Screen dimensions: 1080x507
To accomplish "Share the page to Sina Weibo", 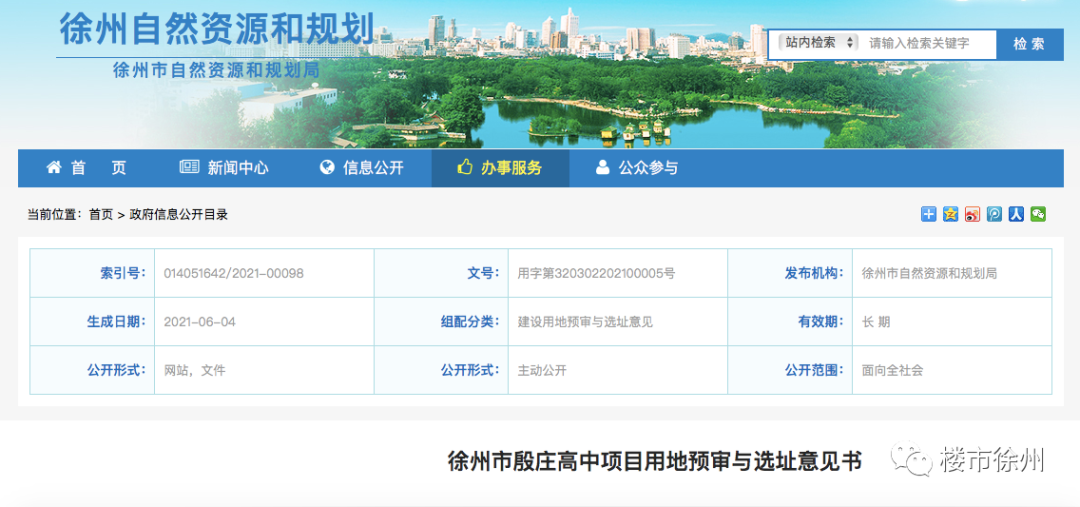I will [973, 214].
